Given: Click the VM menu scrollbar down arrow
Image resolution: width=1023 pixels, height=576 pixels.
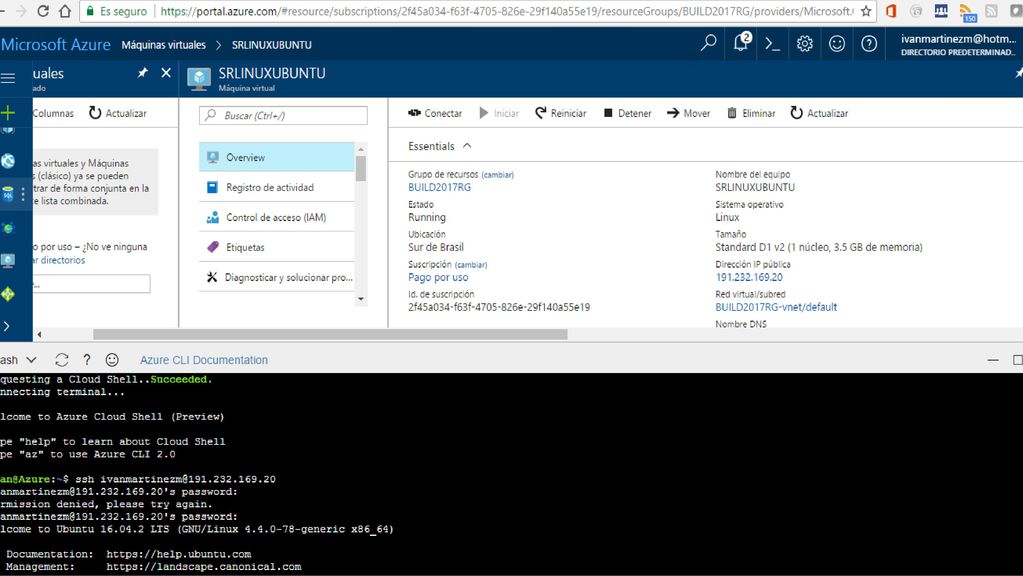Looking at the screenshot, I should [x=361, y=299].
